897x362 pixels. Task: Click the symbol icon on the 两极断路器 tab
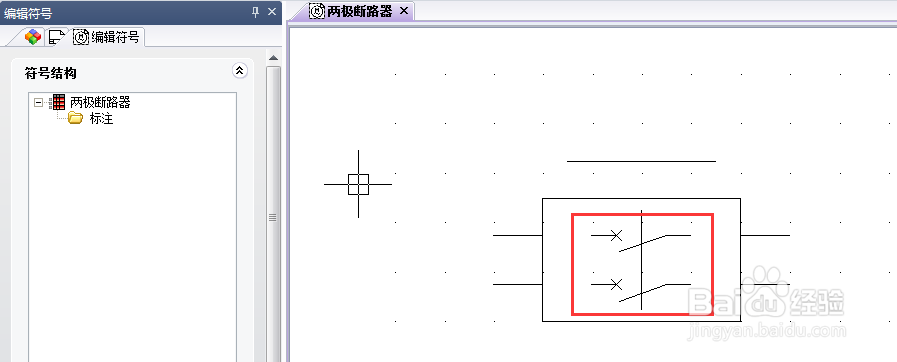coord(317,11)
